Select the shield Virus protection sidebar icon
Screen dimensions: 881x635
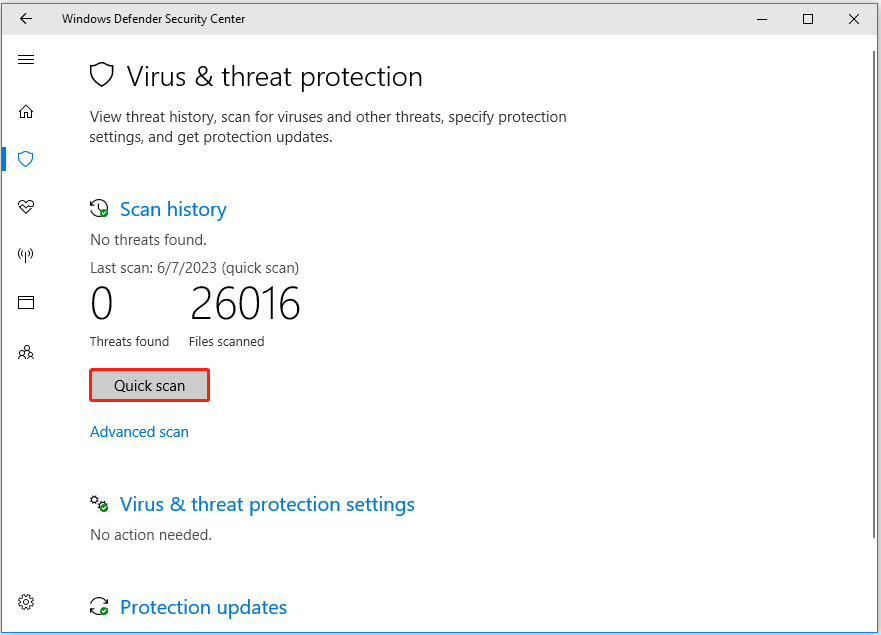[x=26, y=159]
